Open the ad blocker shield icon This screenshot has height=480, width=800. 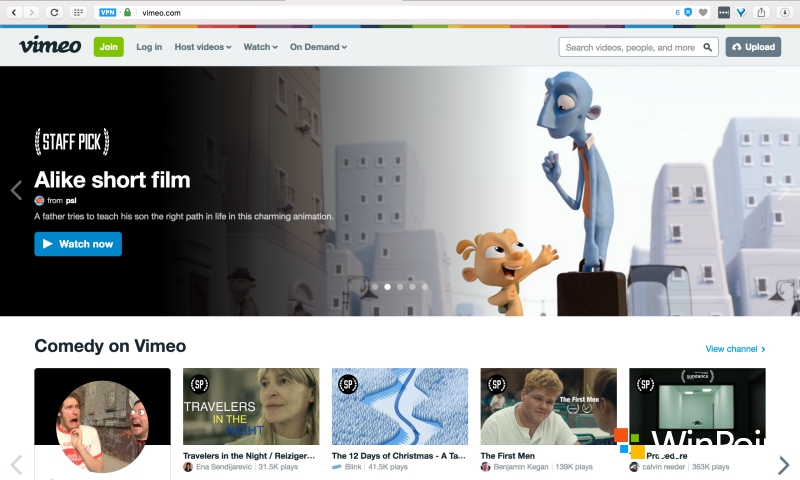(x=688, y=12)
